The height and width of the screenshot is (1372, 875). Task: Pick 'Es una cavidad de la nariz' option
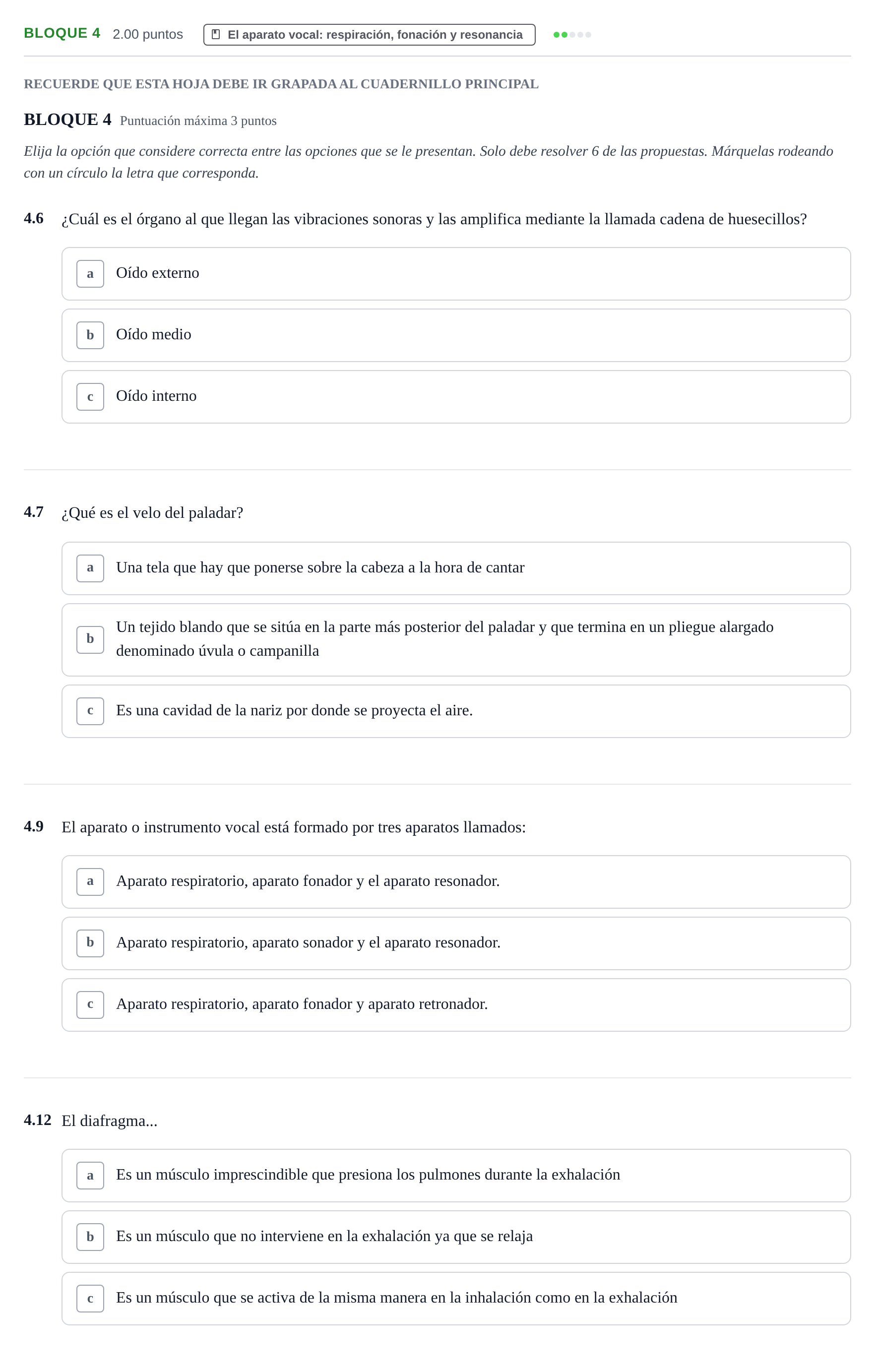(456, 711)
